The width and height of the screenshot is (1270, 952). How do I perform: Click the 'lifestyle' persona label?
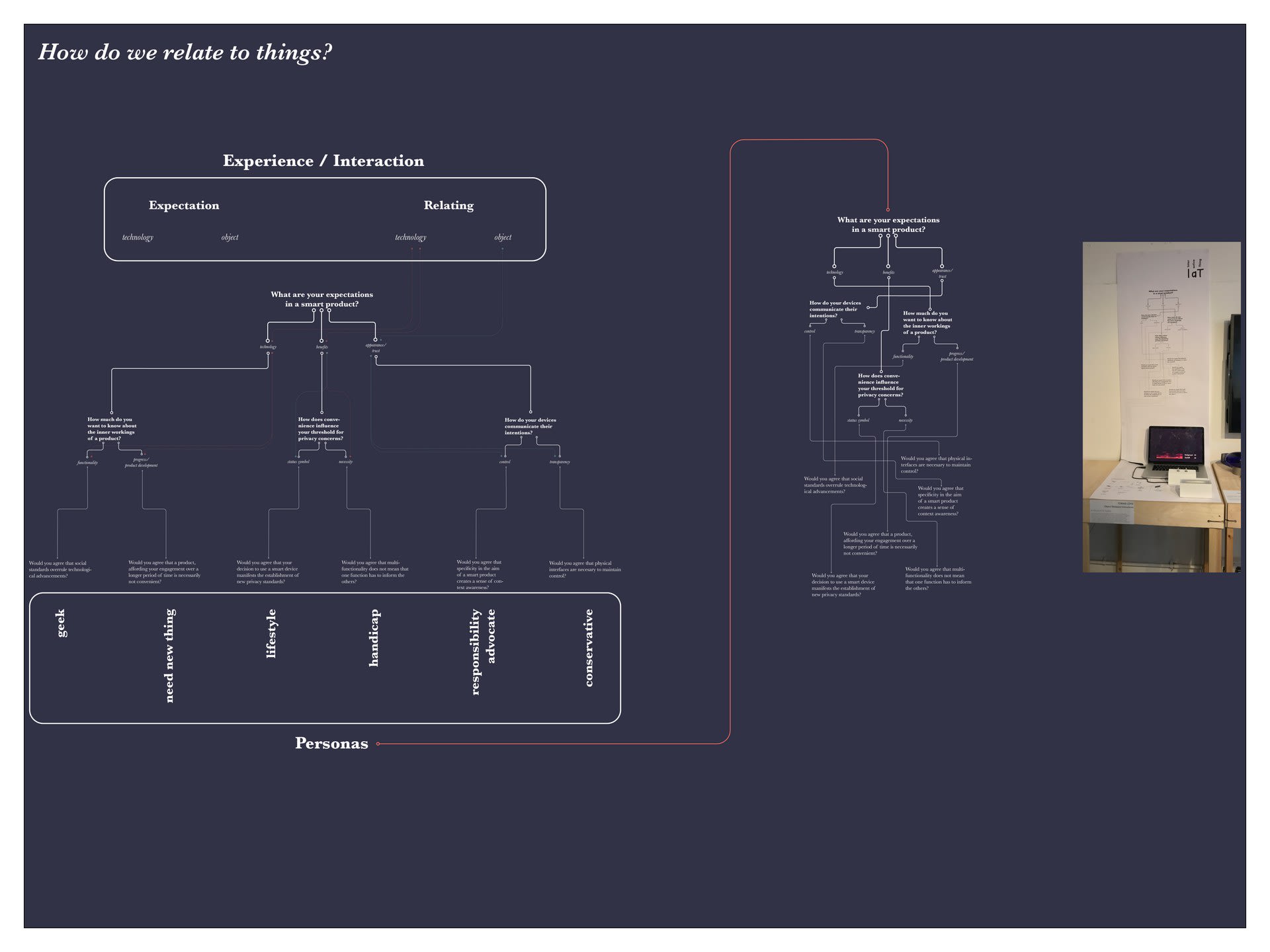click(271, 633)
